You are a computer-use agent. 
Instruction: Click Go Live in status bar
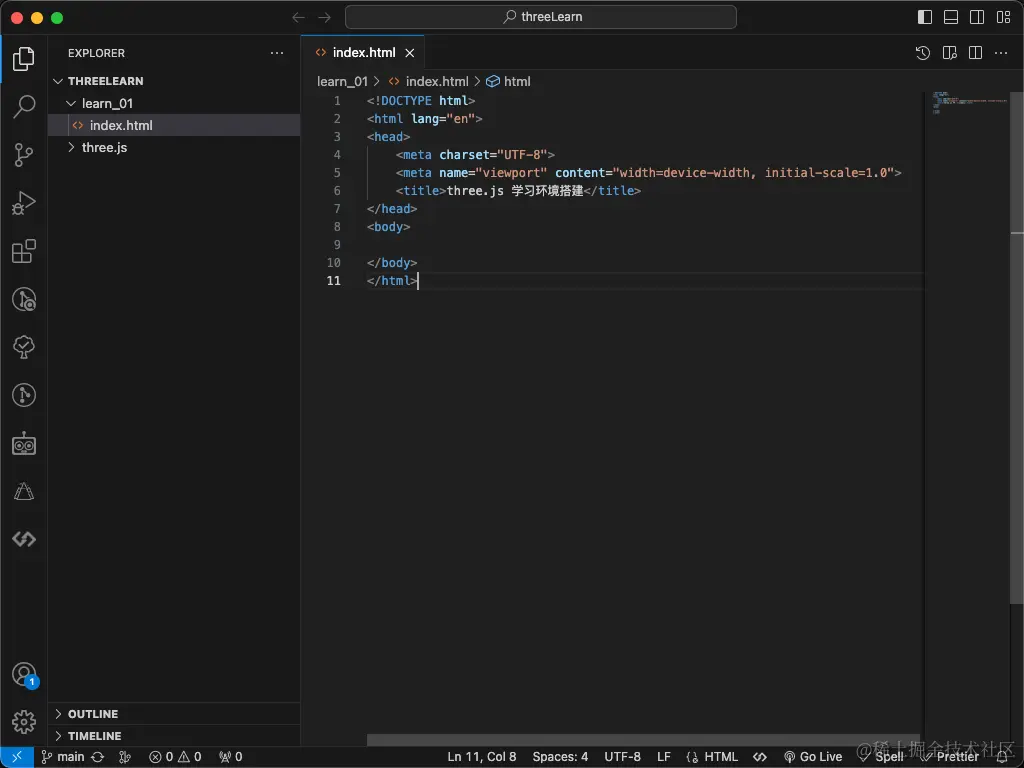pyautogui.click(x=813, y=757)
